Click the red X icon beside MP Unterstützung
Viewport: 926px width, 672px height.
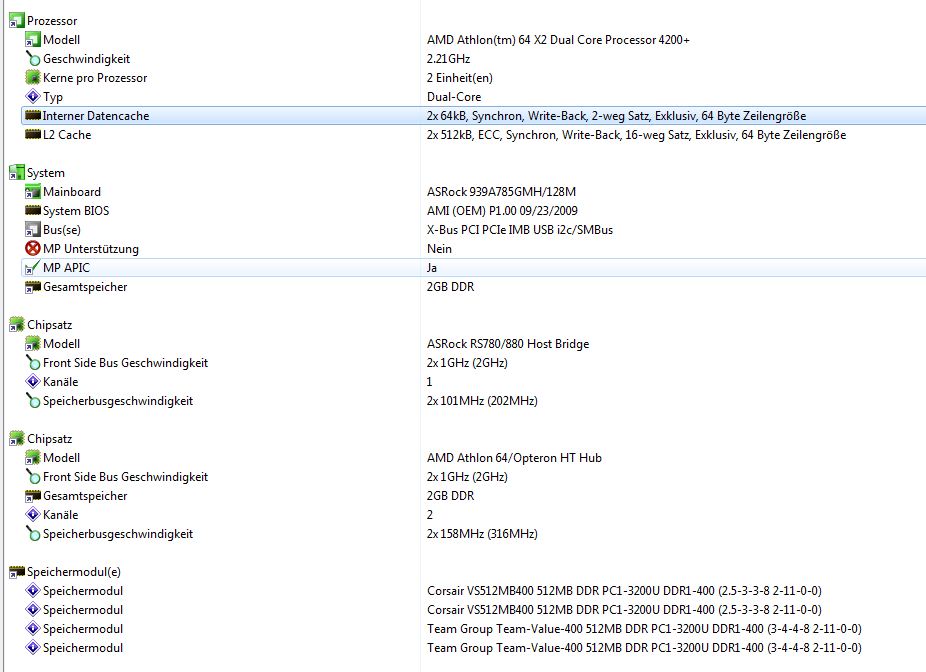pos(33,249)
